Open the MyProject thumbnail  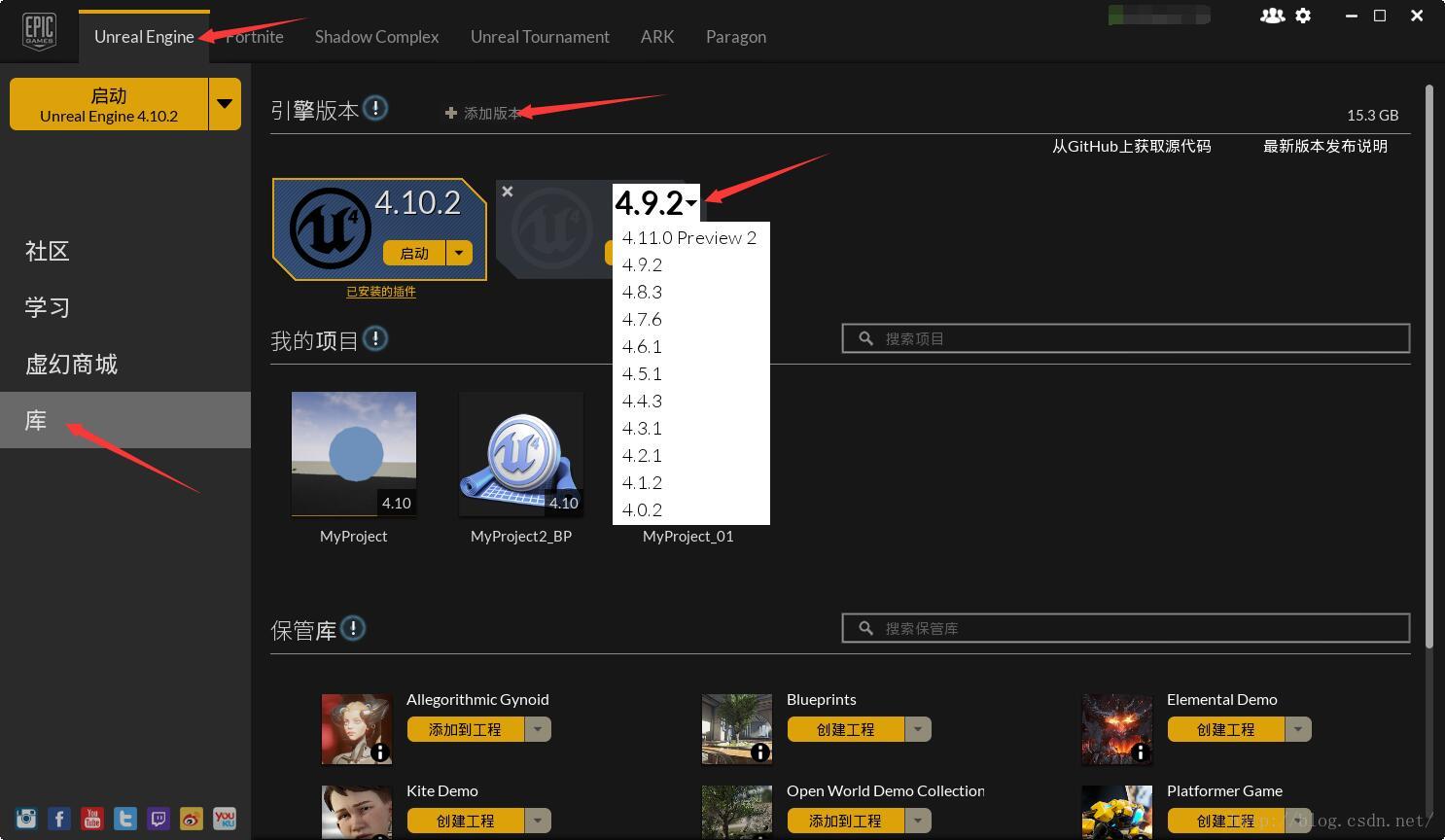354,454
